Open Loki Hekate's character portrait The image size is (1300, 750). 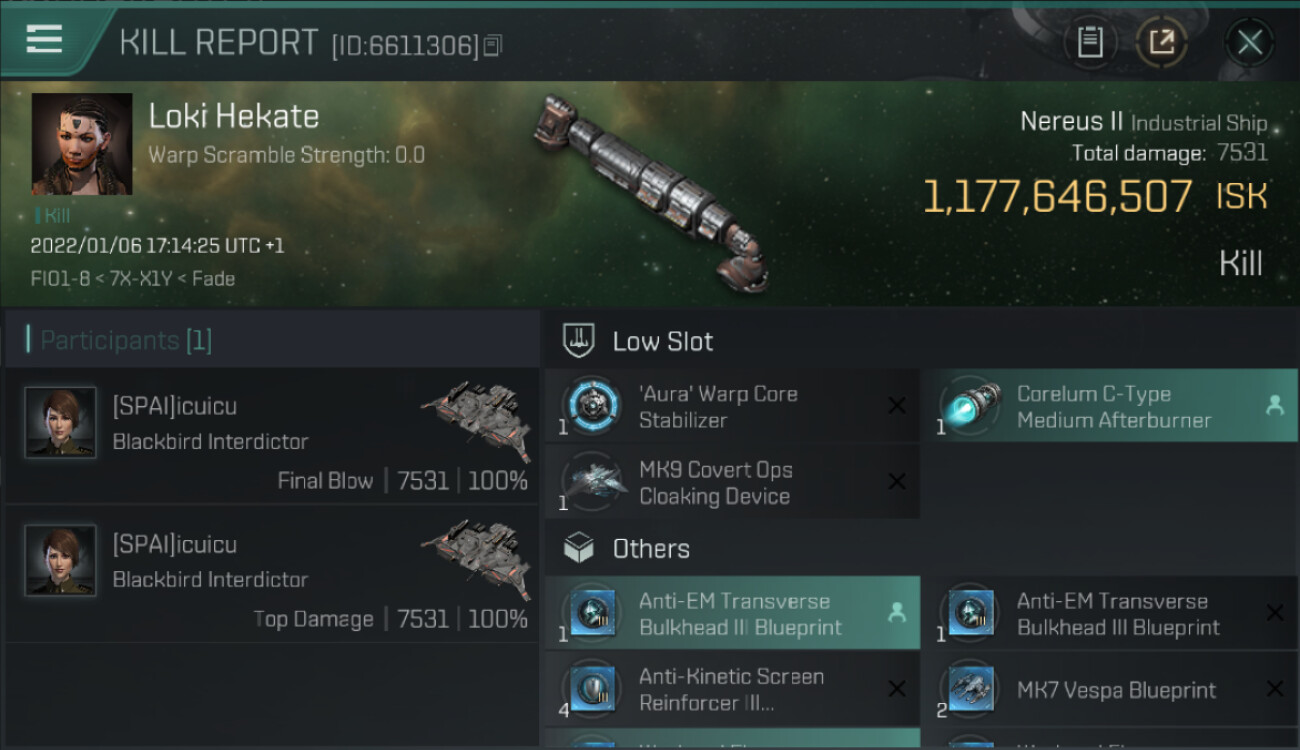(82, 144)
